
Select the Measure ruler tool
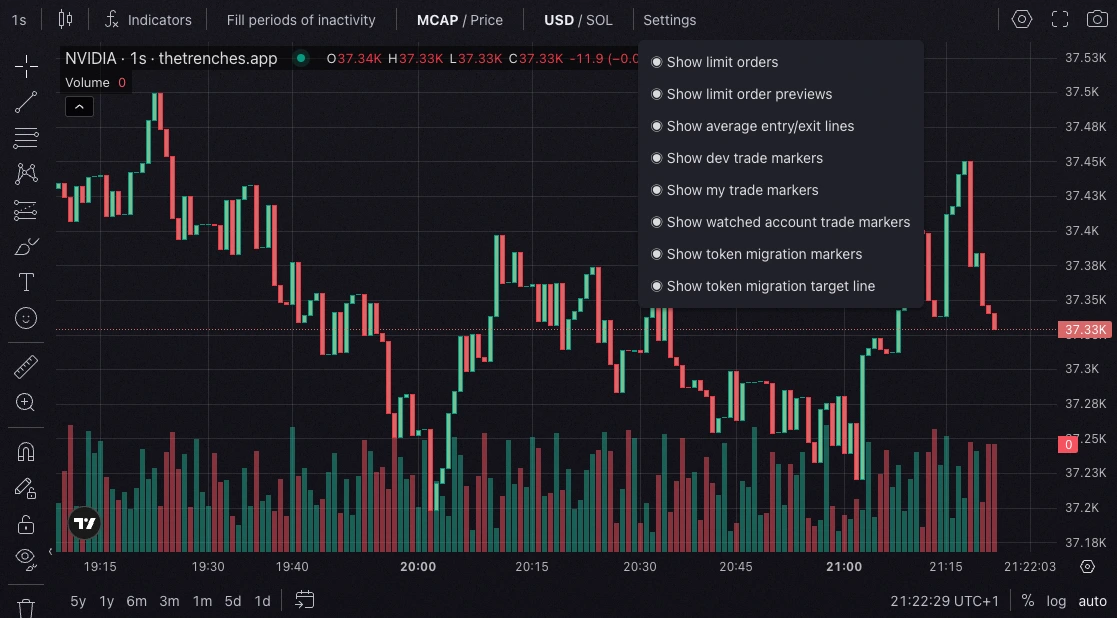pos(27,365)
